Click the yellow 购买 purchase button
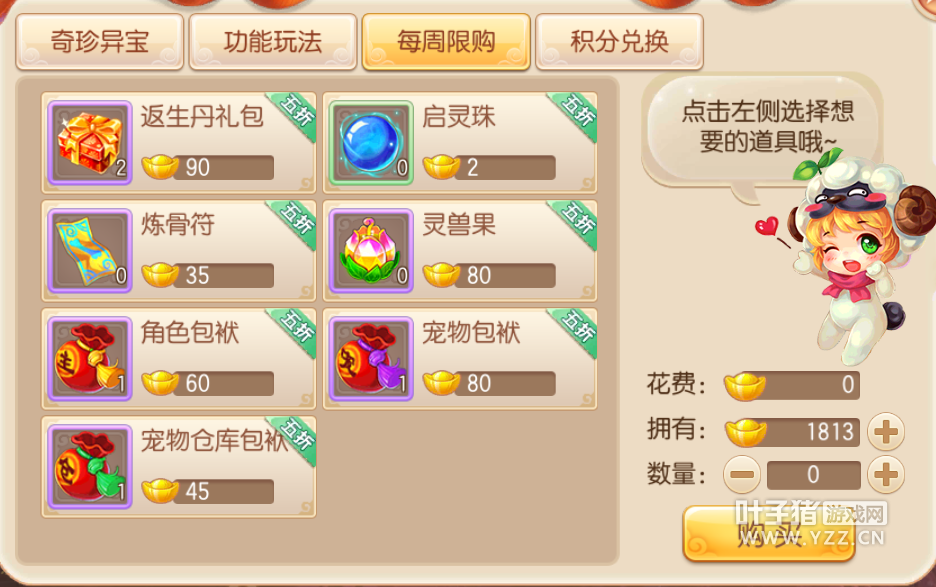 769,533
